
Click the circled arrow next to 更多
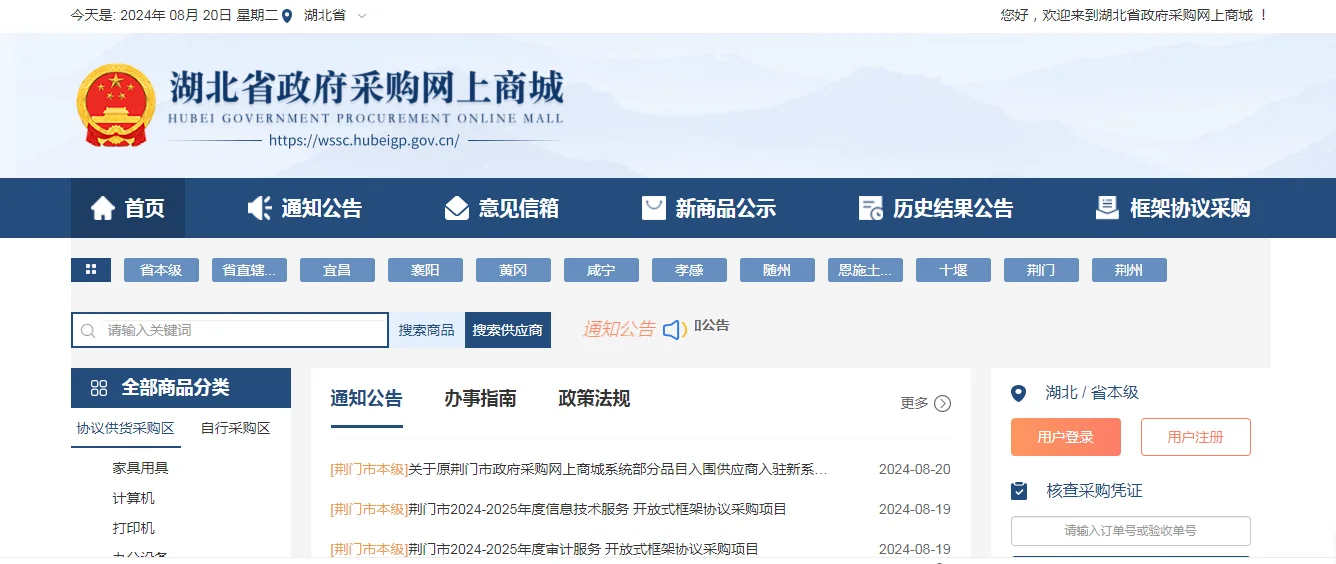pos(942,403)
